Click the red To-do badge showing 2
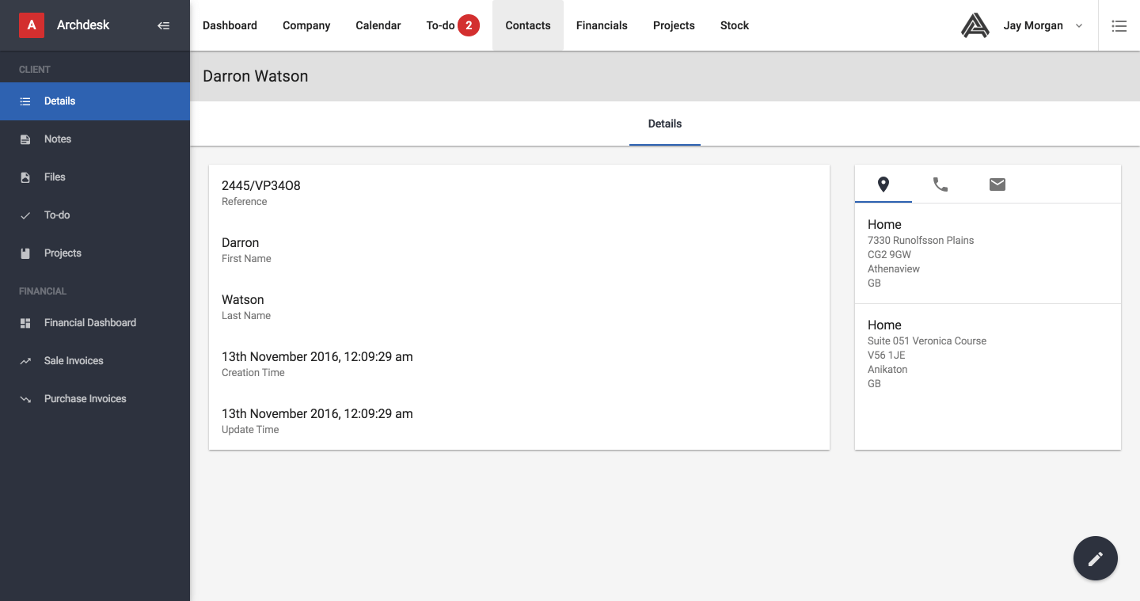The image size is (1140, 601). (469, 25)
